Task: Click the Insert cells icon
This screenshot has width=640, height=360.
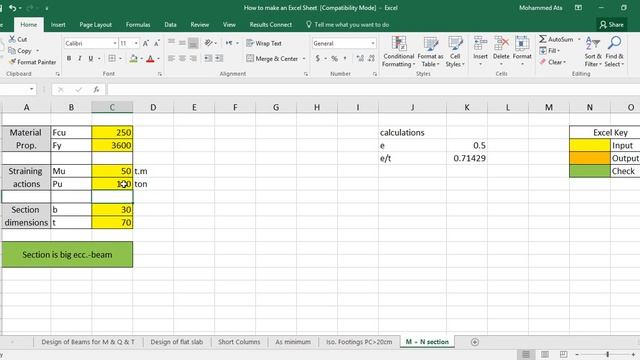Action: tap(480, 43)
